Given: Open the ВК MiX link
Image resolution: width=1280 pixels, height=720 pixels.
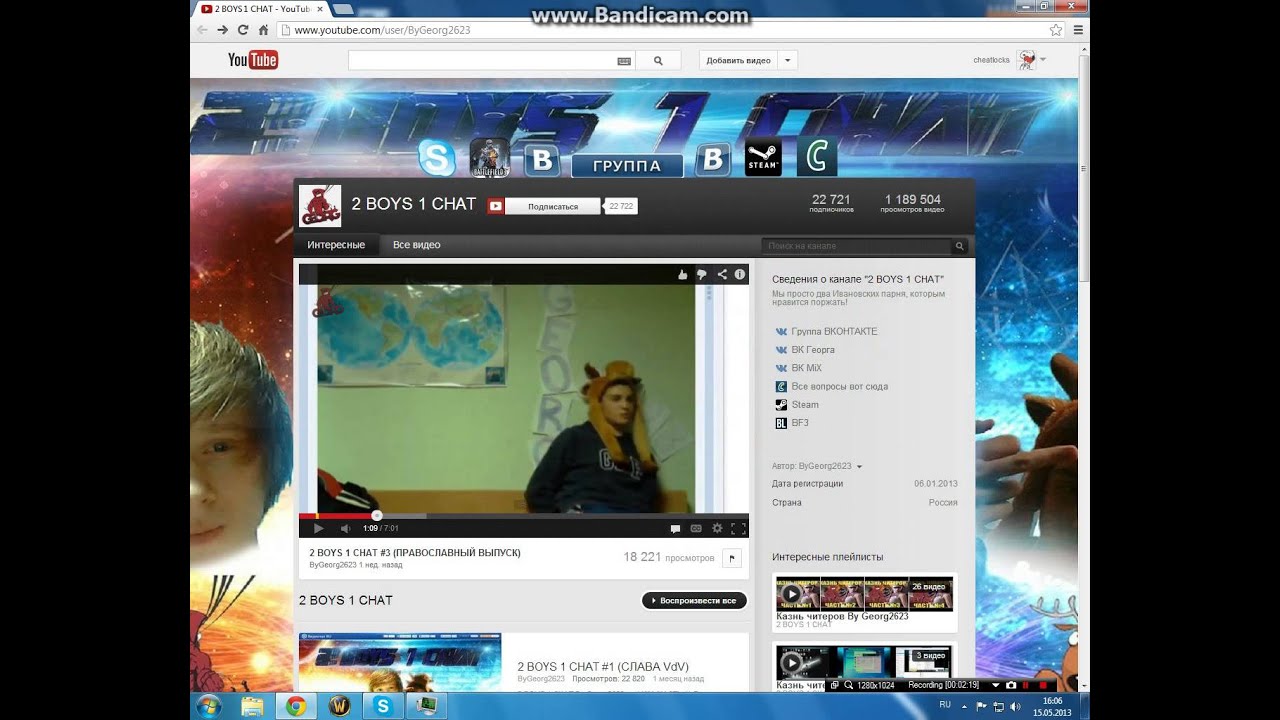Looking at the screenshot, I should (806, 368).
